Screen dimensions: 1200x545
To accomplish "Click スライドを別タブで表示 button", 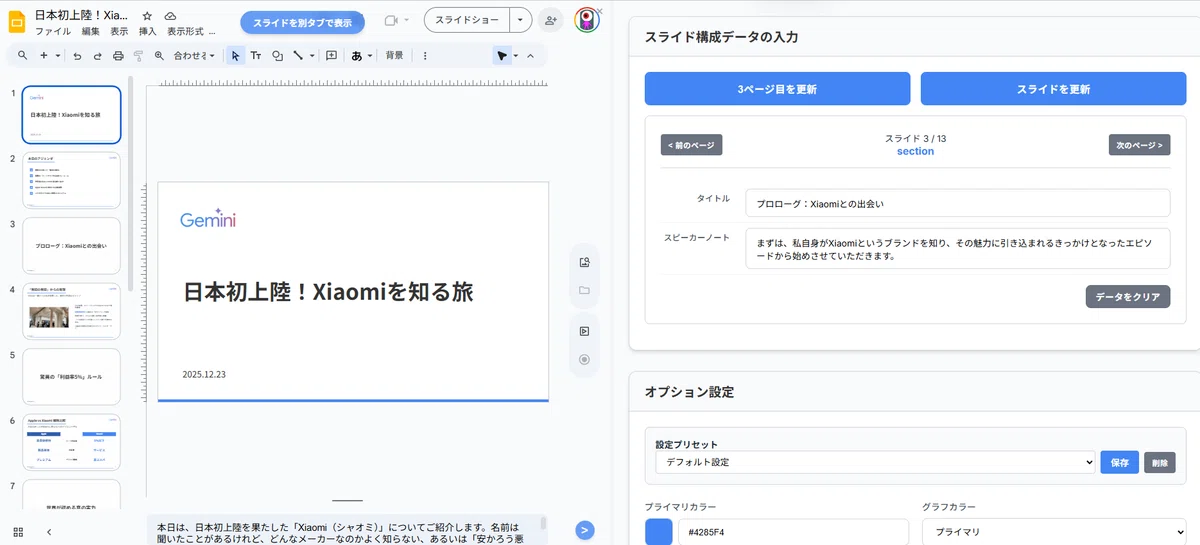I will (302, 22).
